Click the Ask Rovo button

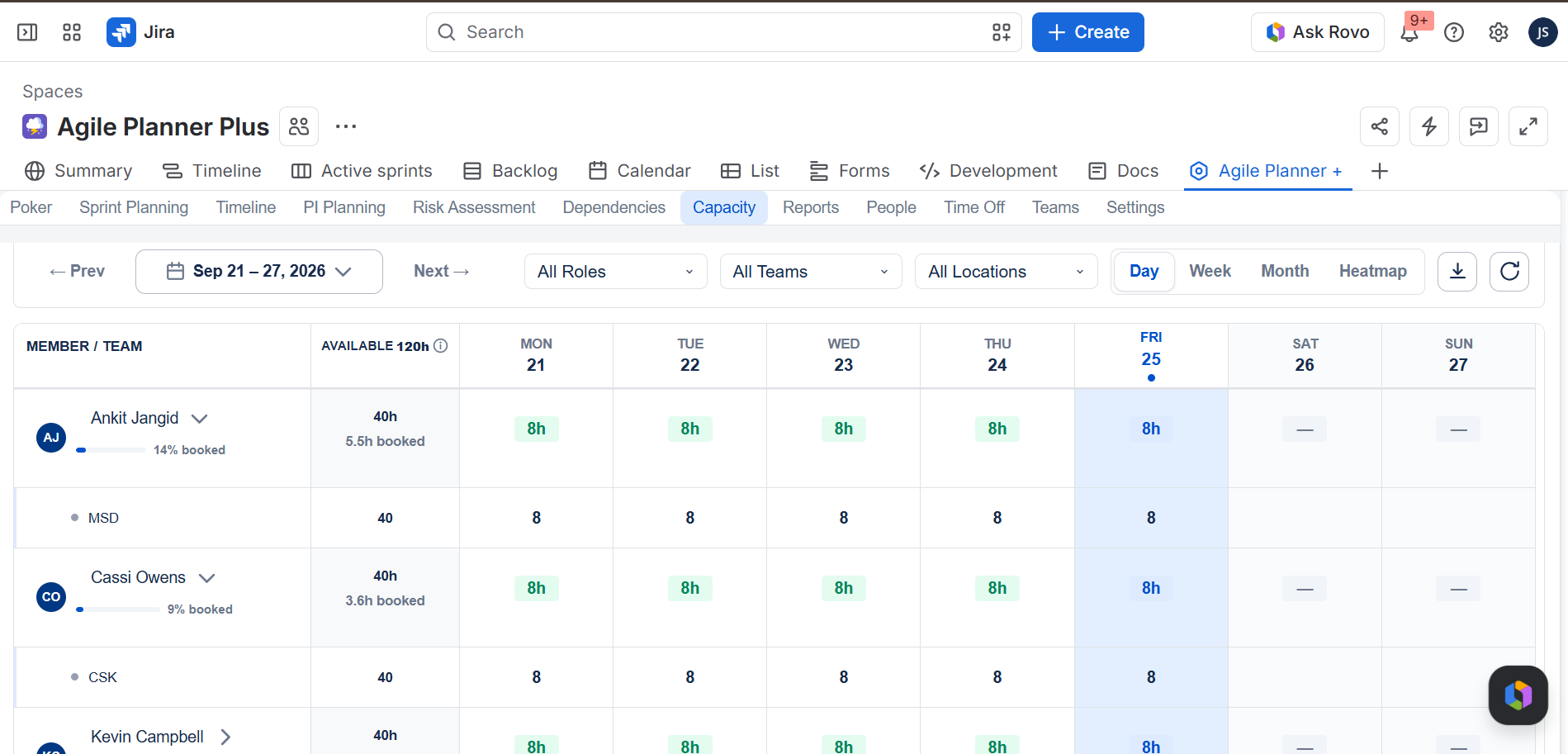click(x=1318, y=32)
